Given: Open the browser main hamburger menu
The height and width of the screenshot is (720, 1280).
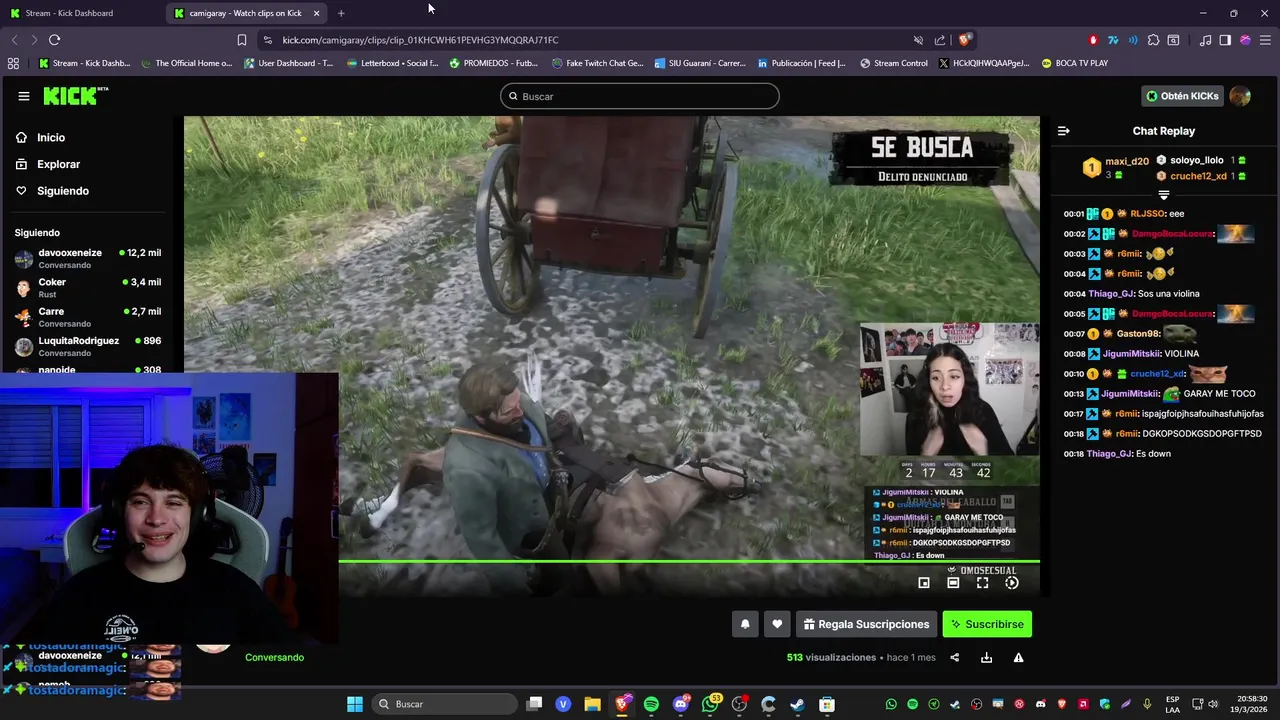Looking at the screenshot, I should pos(1265,40).
